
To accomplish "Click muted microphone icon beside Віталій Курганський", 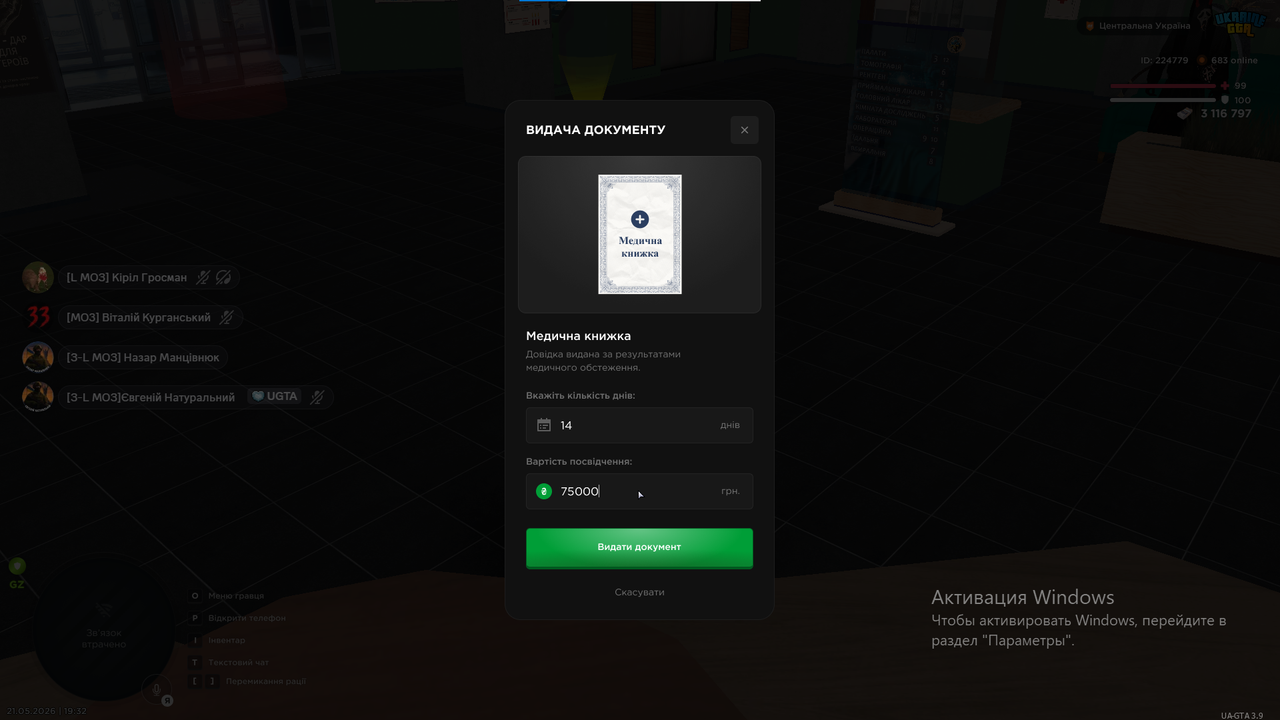I will pyautogui.click(x=226, y=317).
